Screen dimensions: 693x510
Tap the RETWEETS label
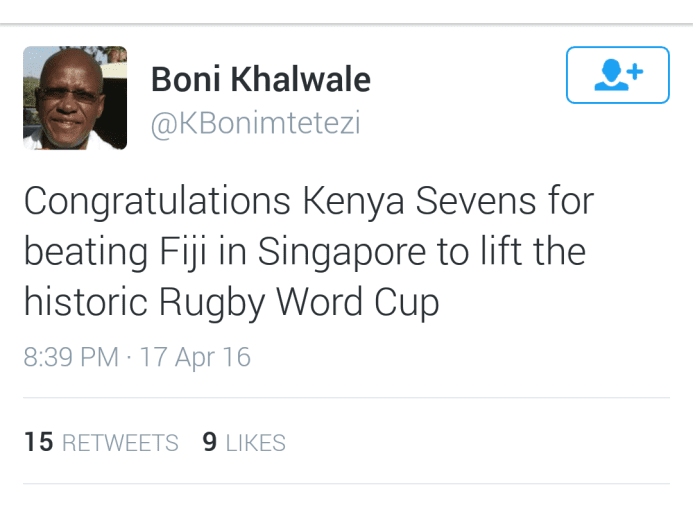click(x=120, y=443)
